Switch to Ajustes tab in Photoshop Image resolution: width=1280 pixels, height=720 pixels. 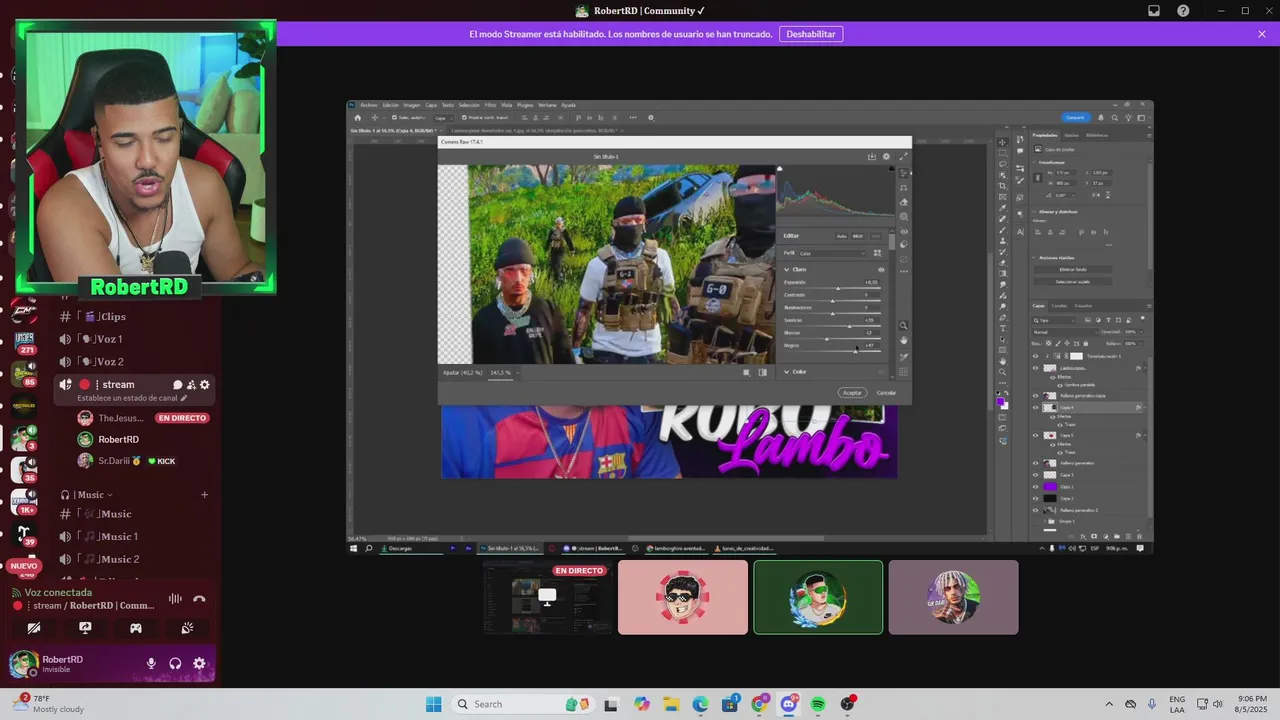click(x=1071, y=135)
